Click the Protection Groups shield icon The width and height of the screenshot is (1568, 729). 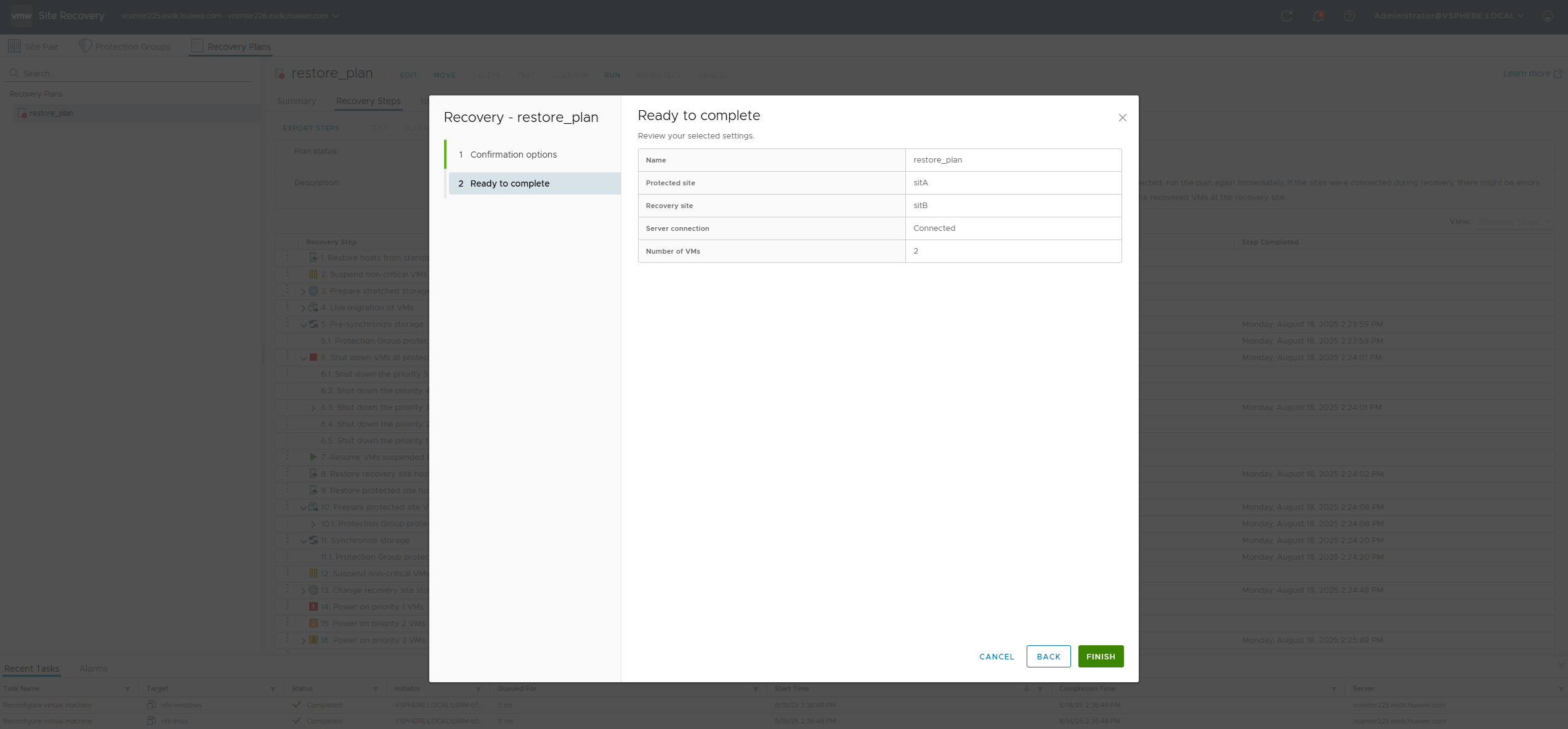(x=86, y=46)
